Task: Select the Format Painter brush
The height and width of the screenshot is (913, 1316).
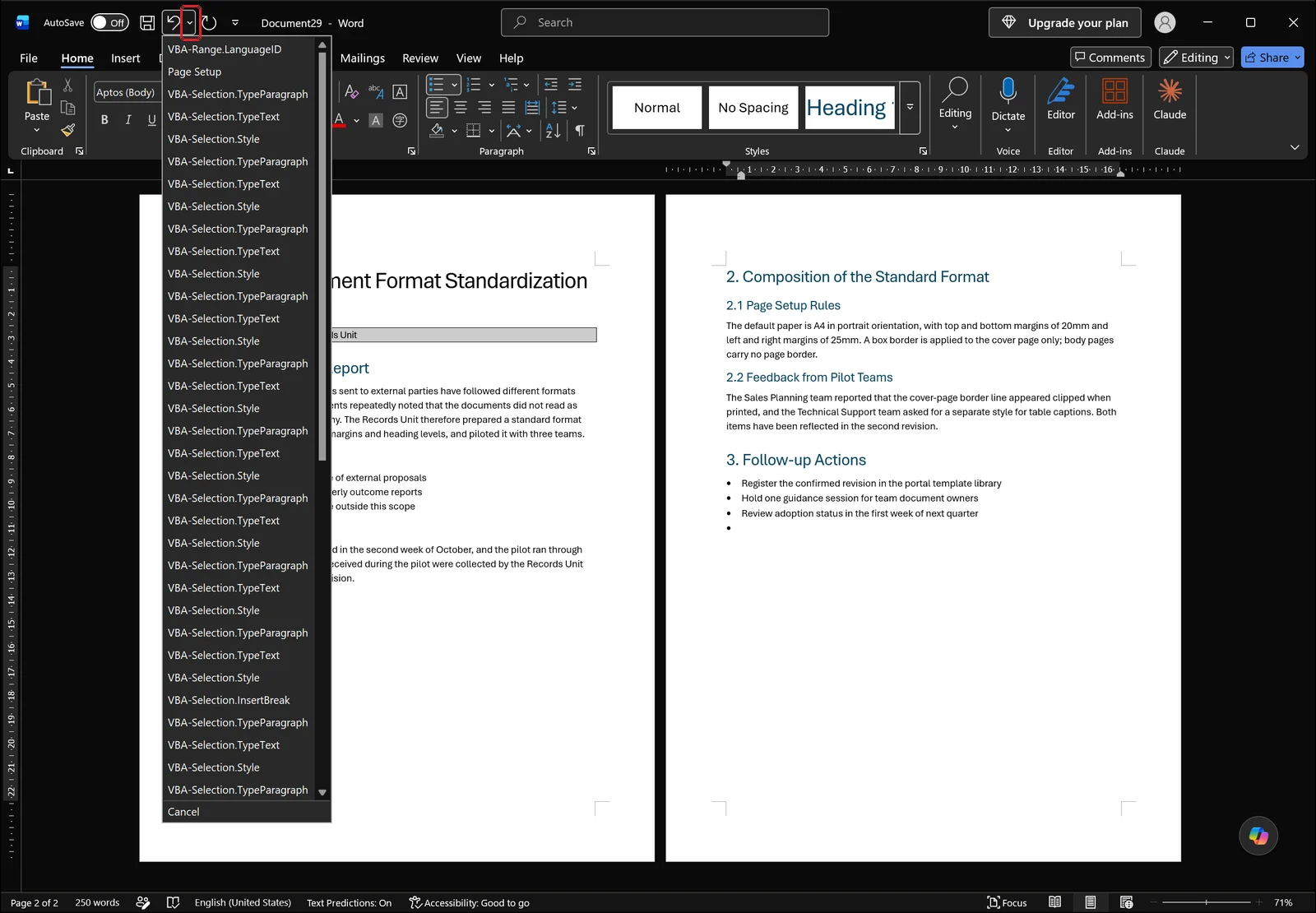Action: 67,129
